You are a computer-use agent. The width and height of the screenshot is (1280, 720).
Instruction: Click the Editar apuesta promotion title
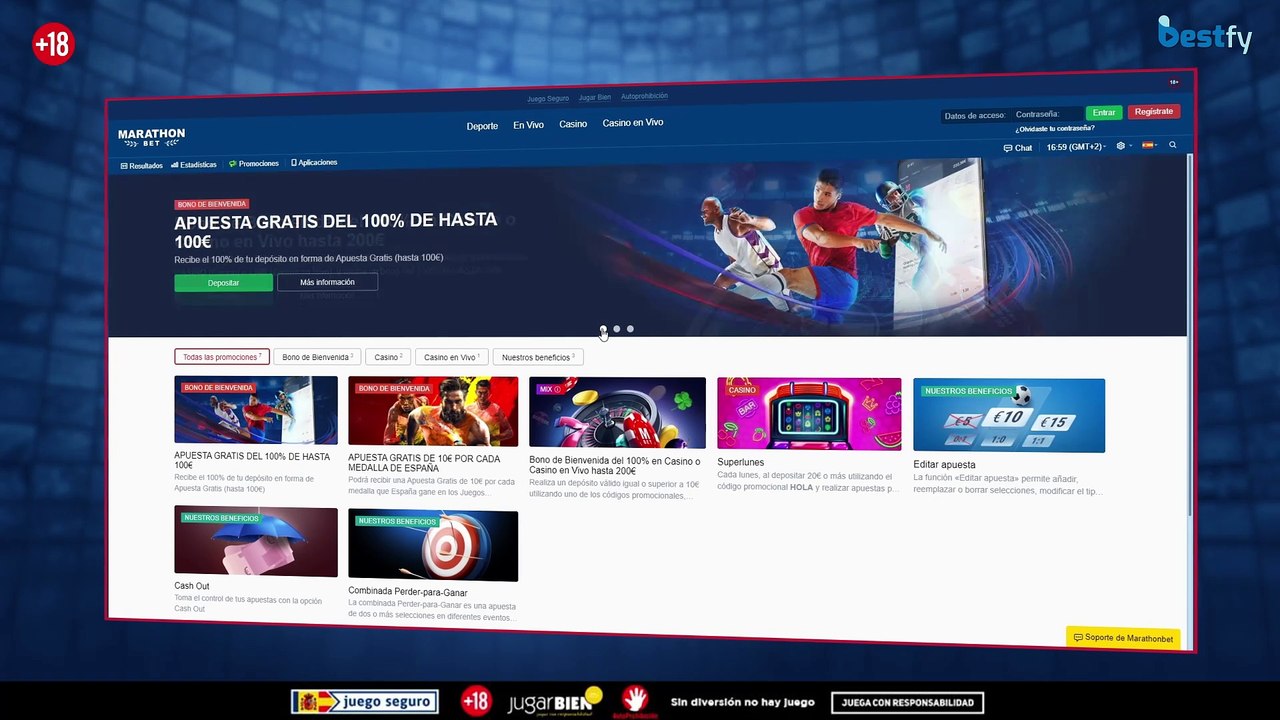[944, 464]
